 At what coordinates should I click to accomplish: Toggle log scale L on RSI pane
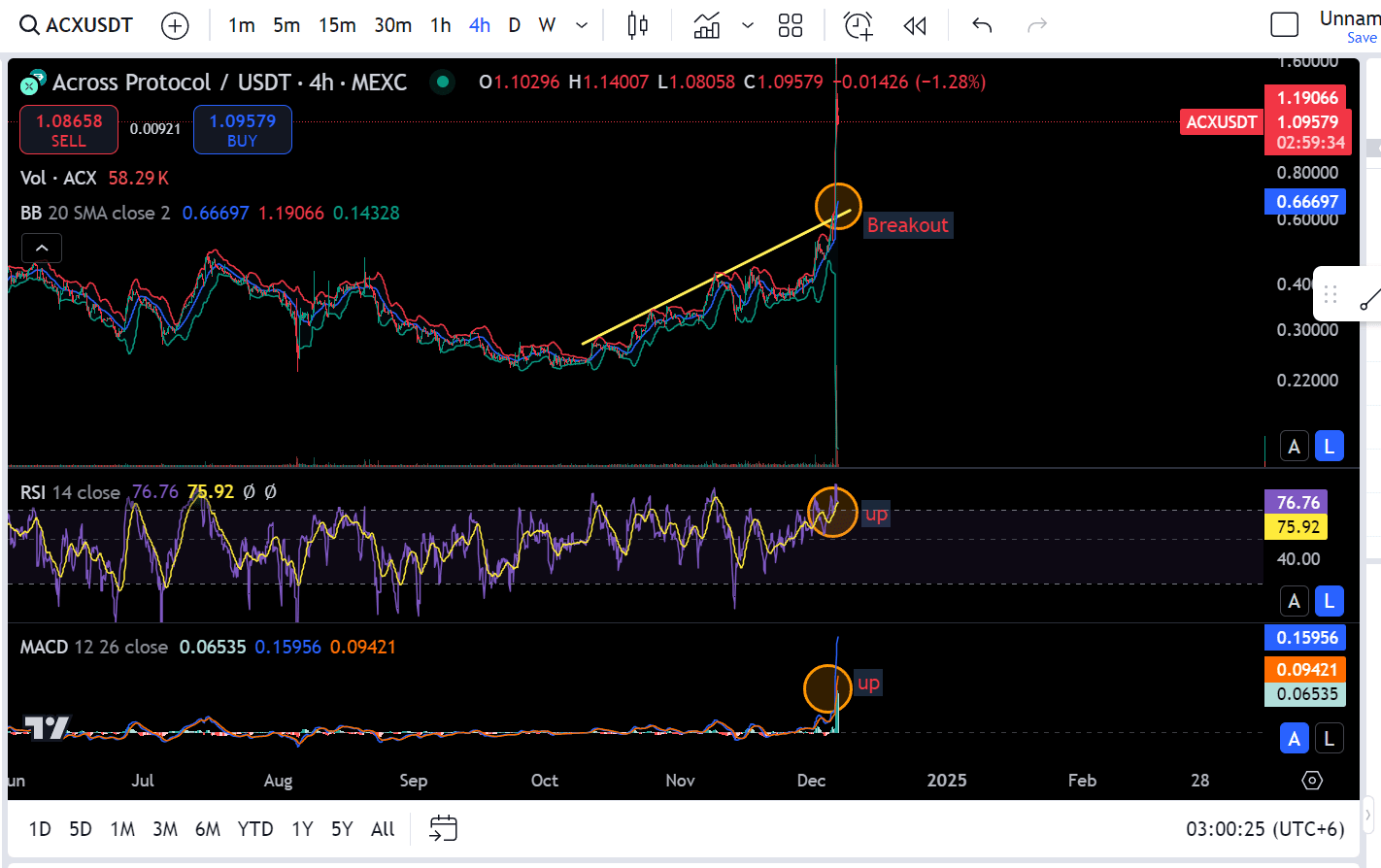pos(1329,601)
